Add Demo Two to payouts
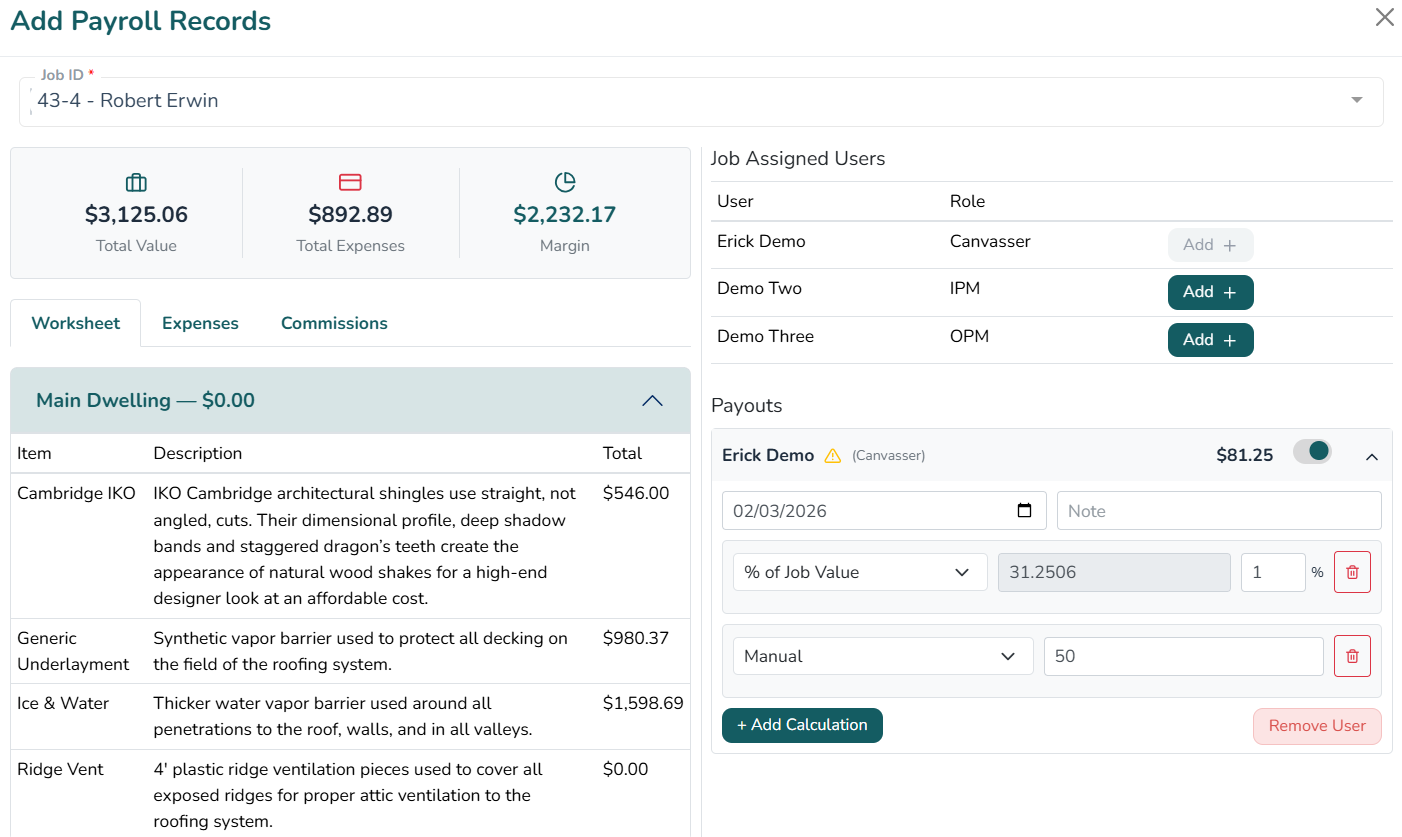The width and height of the screenshot is (1402, 837). (x=1210, y=292)
